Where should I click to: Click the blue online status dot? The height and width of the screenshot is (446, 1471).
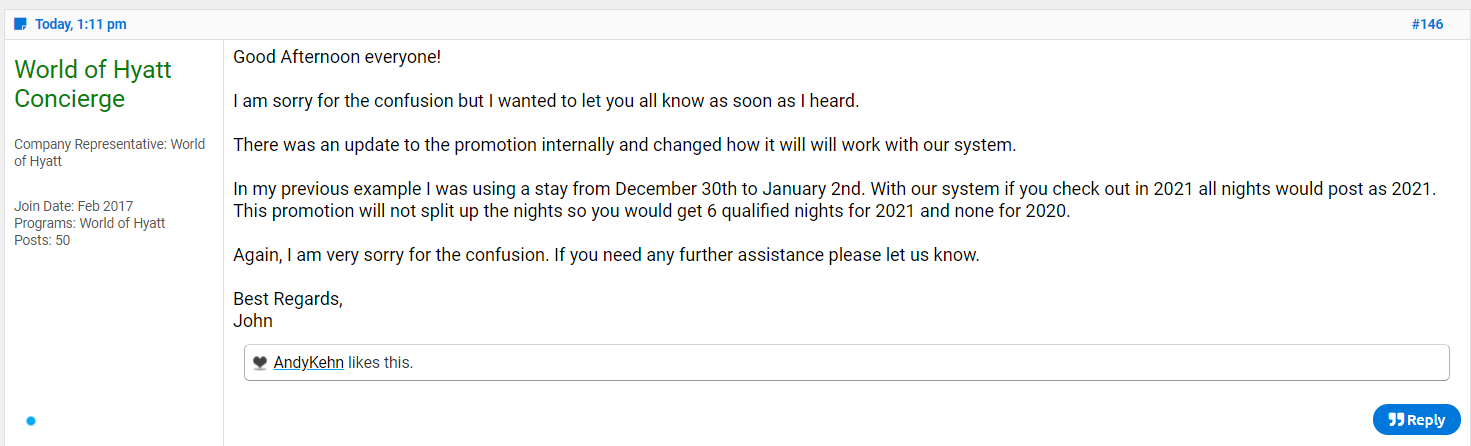tap(31, 421)
